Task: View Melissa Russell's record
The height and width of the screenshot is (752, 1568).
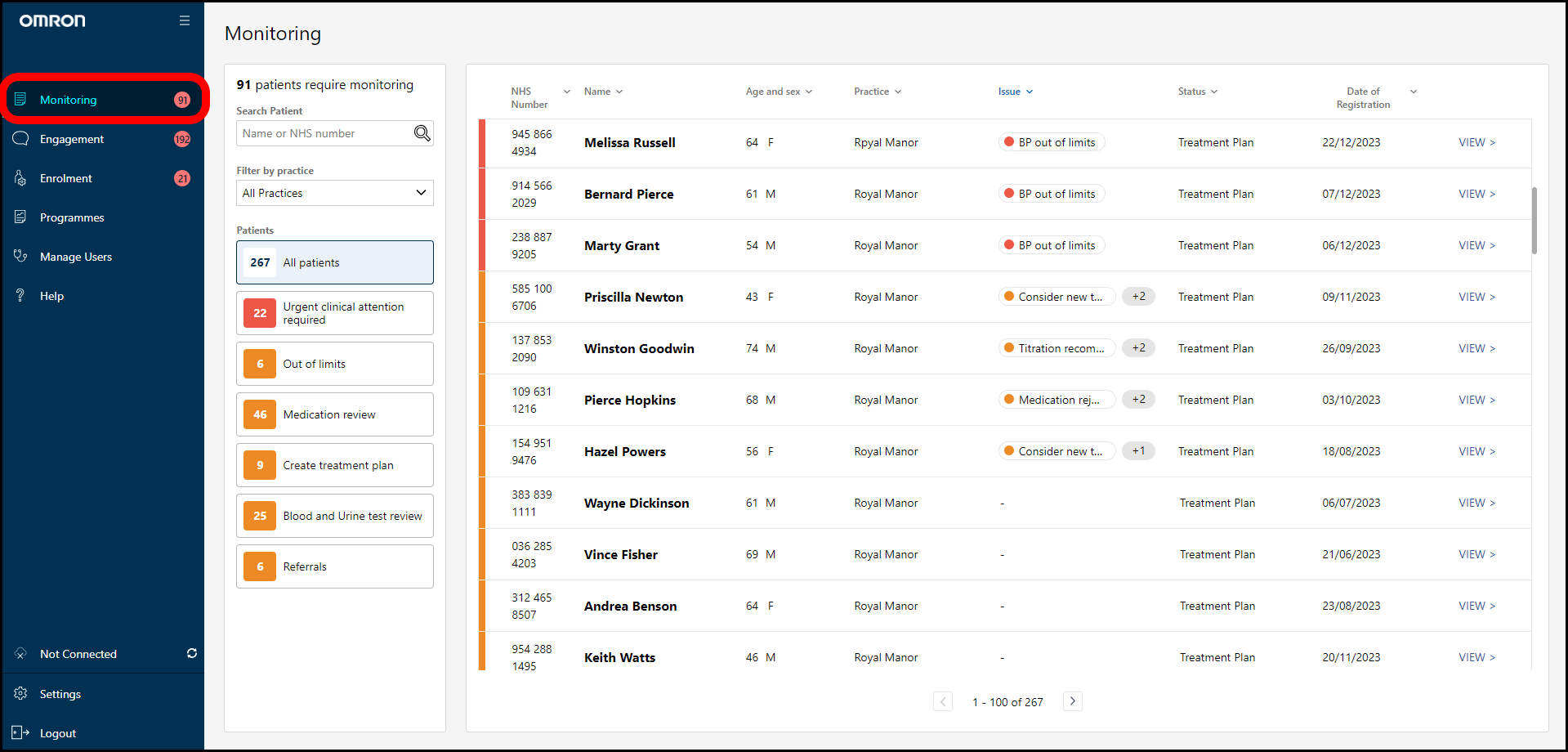Action: [1476, 142]
